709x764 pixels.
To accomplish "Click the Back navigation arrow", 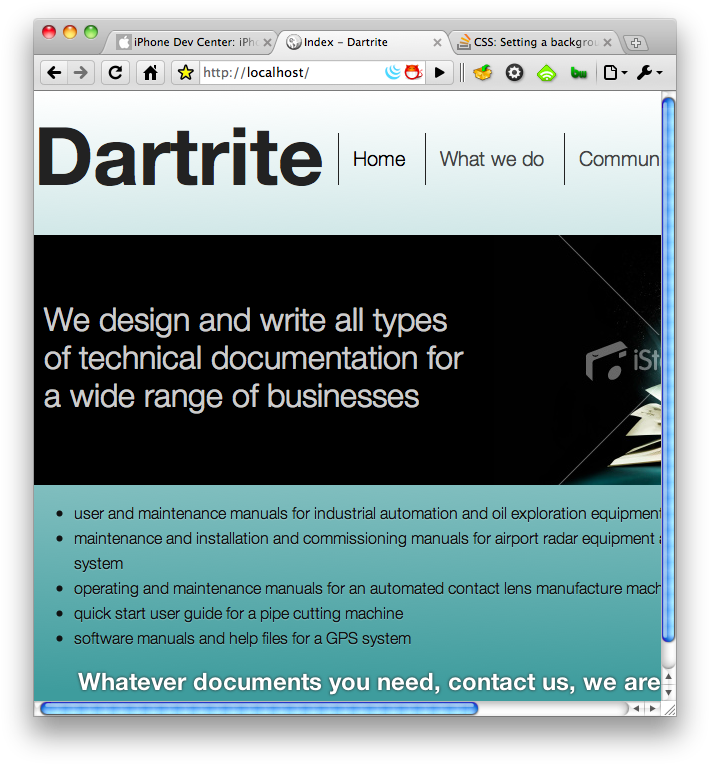I will tap(54, 72).
